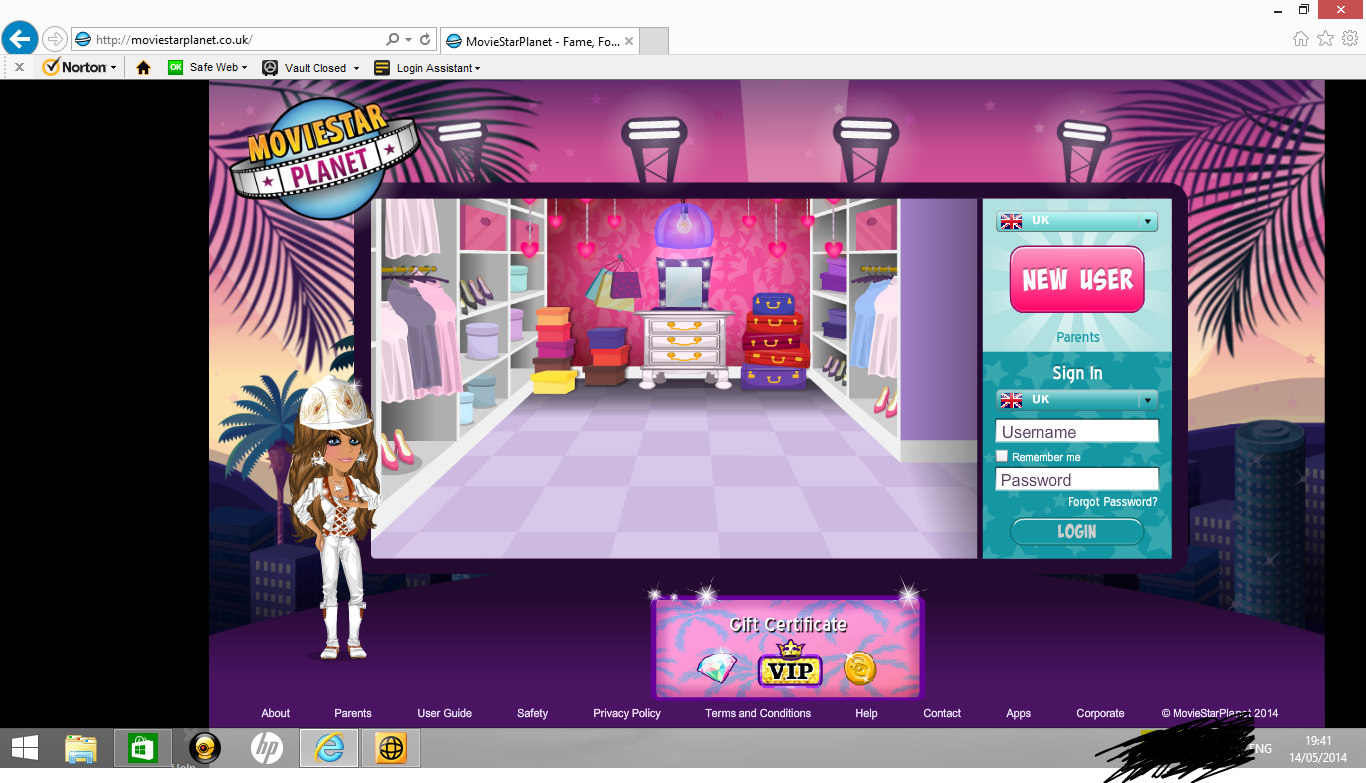This screenshot has height=783, width=1366.
Task: Click inside the Username field
Action: click(1077, 431)
